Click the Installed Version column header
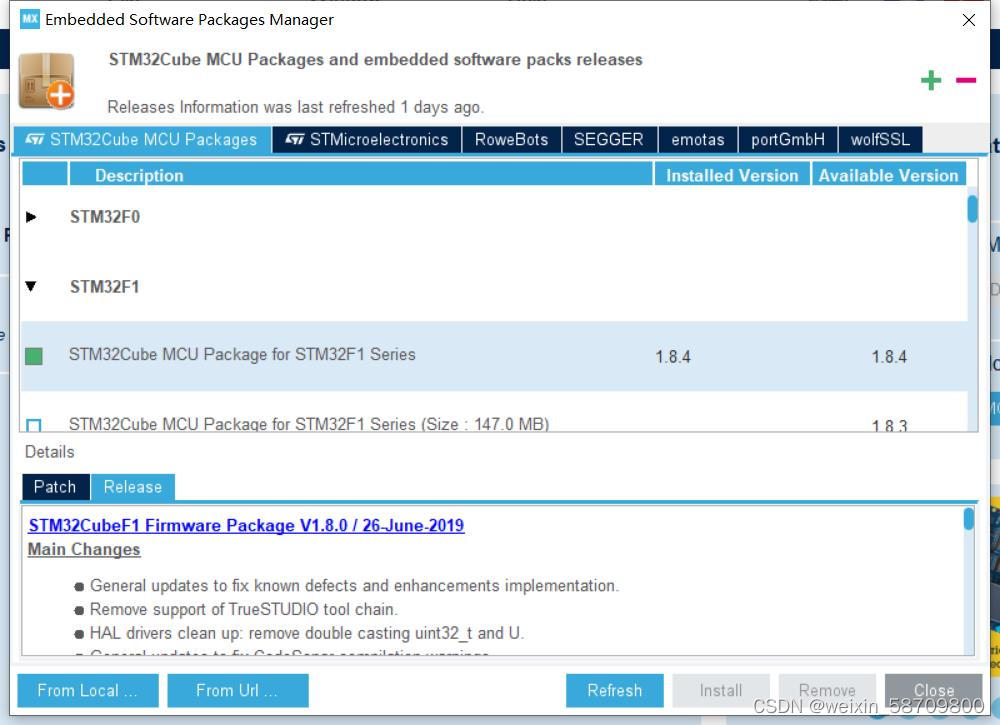Viewport: 1000px width, 725px height. click(732, 175)
